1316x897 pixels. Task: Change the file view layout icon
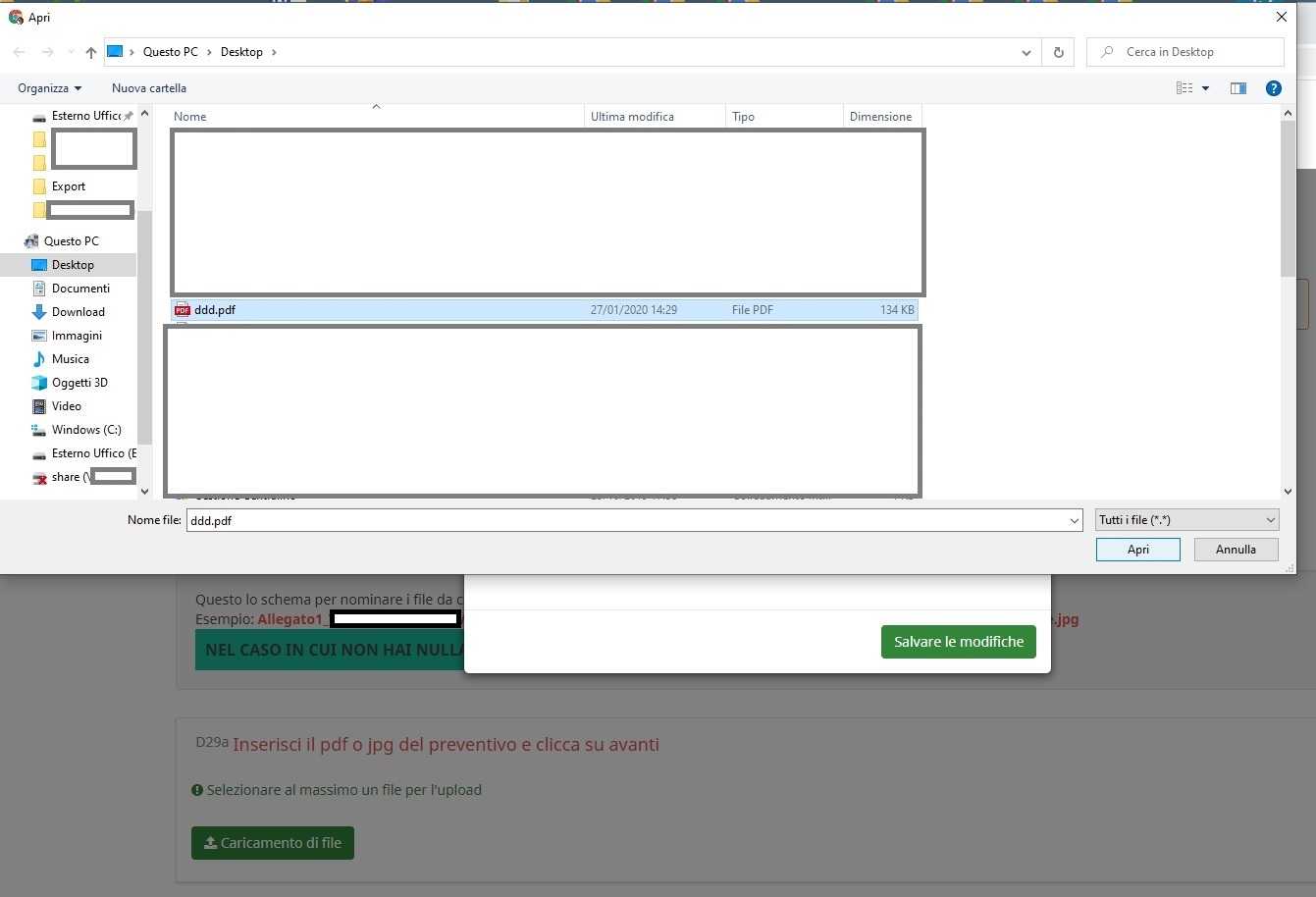coord(1184,88)
